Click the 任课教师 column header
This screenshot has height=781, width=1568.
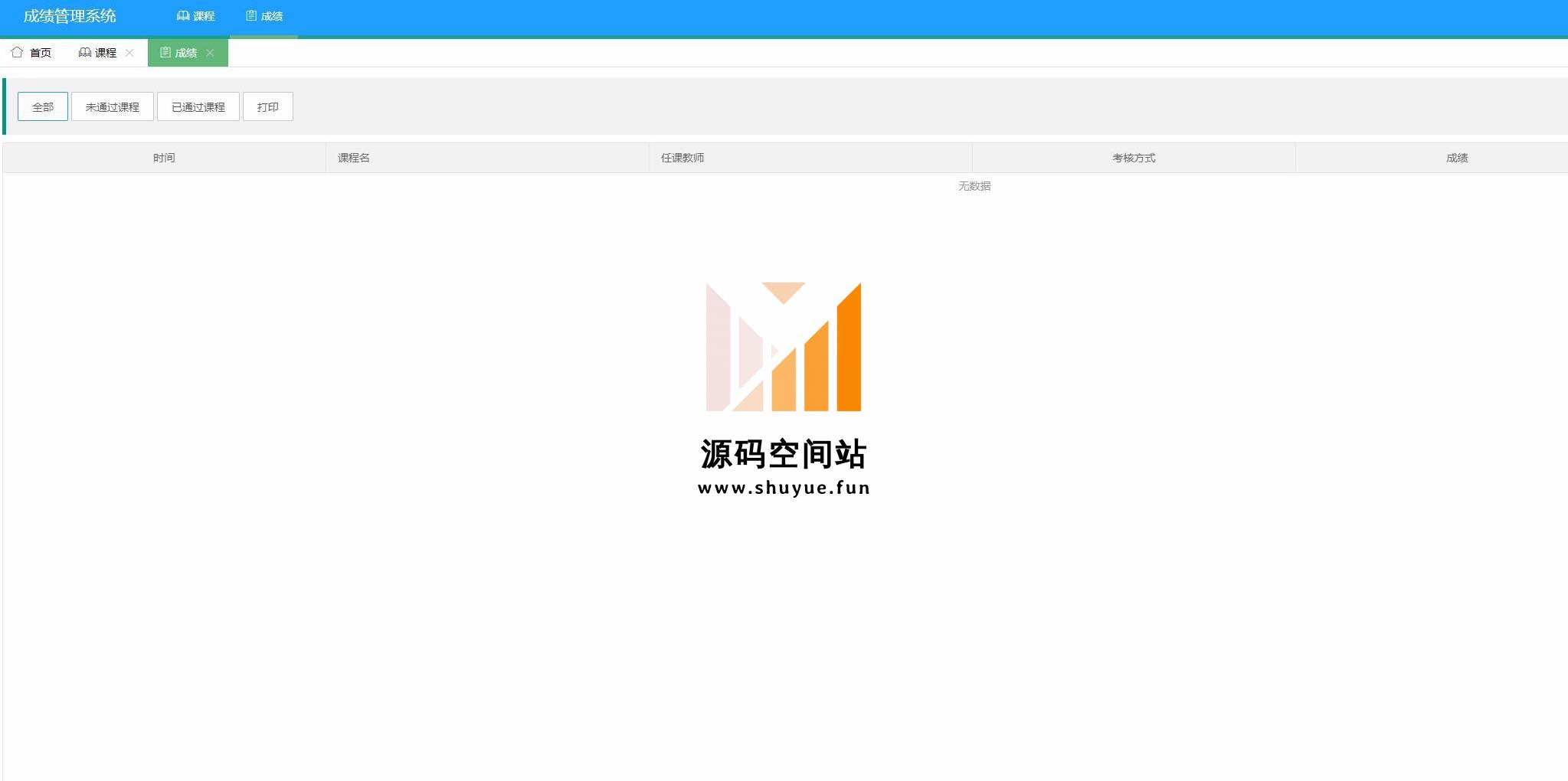tap(810, 158)
